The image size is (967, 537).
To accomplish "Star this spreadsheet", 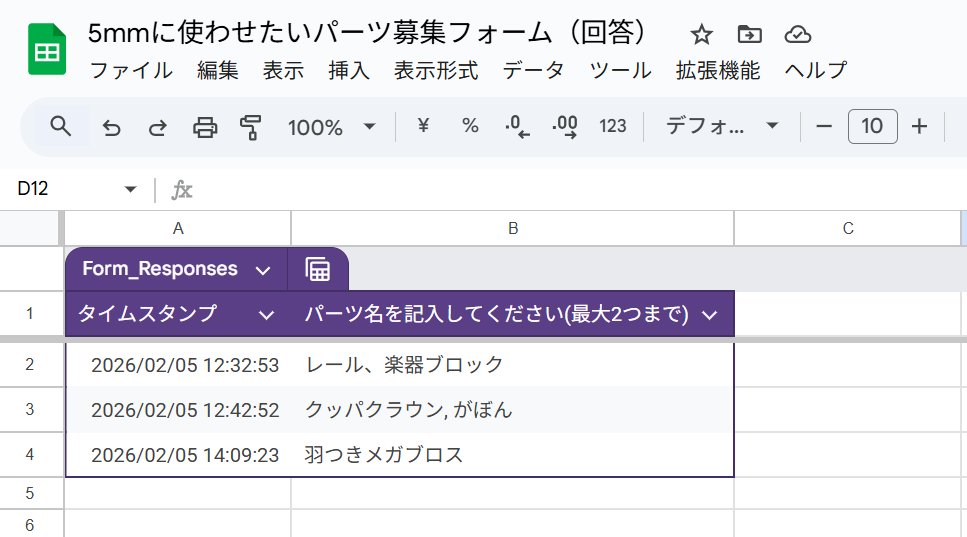I will pos(701,34).
